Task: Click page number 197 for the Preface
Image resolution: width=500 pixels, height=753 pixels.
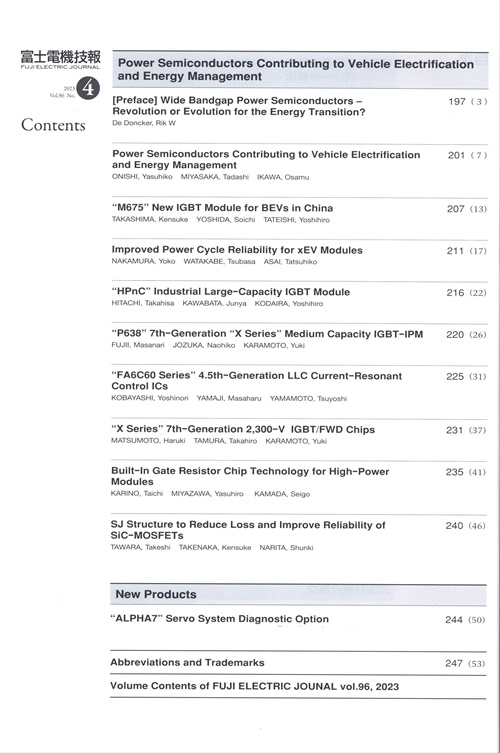Action: click(x=457, y=101)
